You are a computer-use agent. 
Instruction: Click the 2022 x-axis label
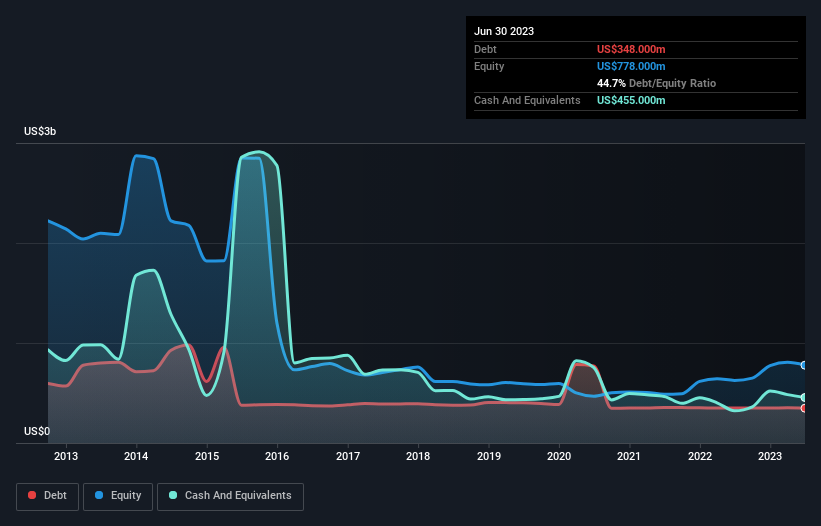click(700, 456)
